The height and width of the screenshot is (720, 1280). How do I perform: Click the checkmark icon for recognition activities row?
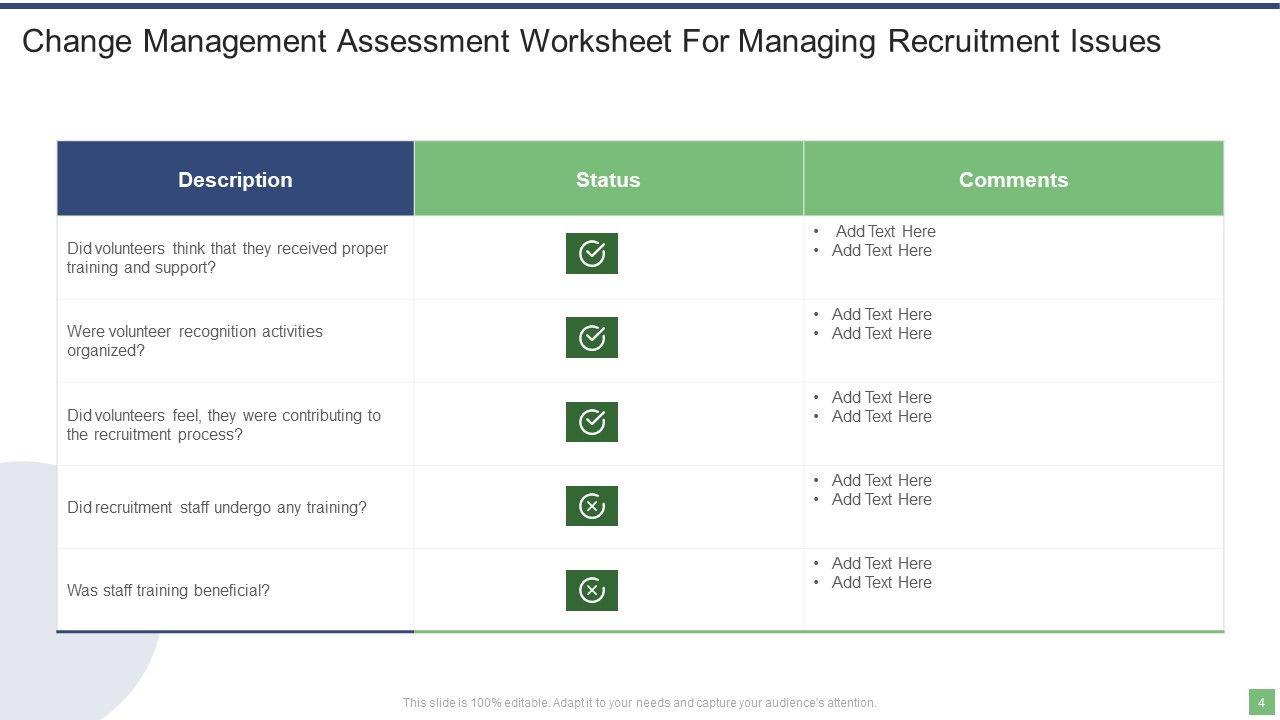(592, 337)
